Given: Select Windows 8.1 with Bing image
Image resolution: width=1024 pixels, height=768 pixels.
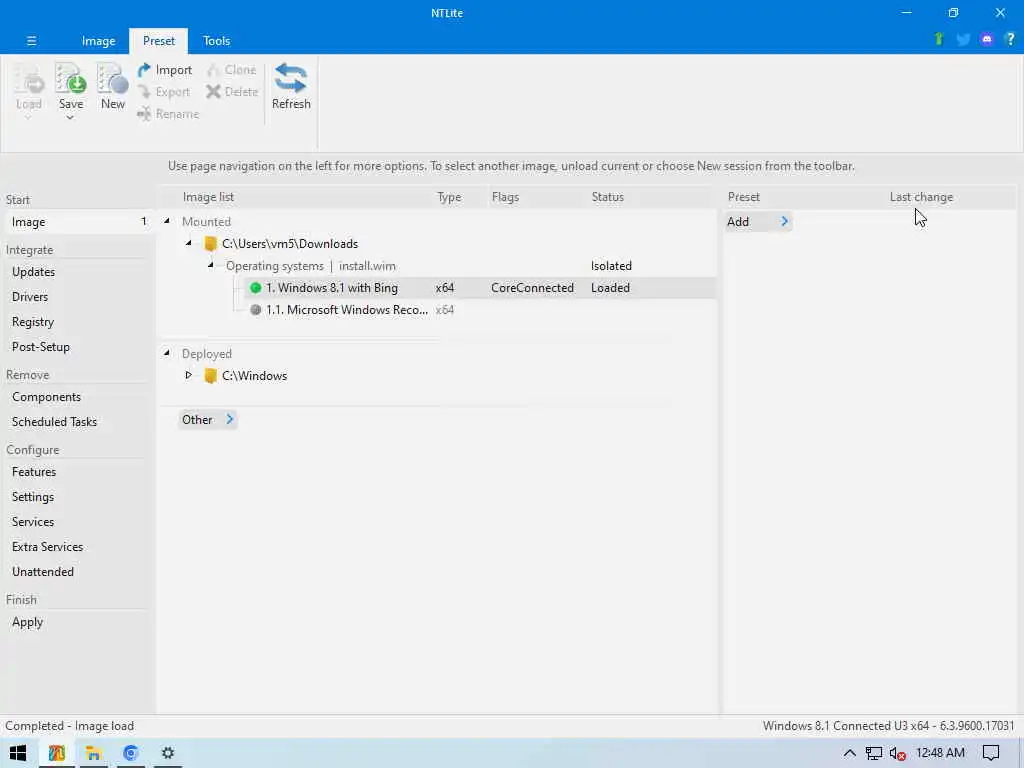Looking at the screenshot, I should [480, 288].
